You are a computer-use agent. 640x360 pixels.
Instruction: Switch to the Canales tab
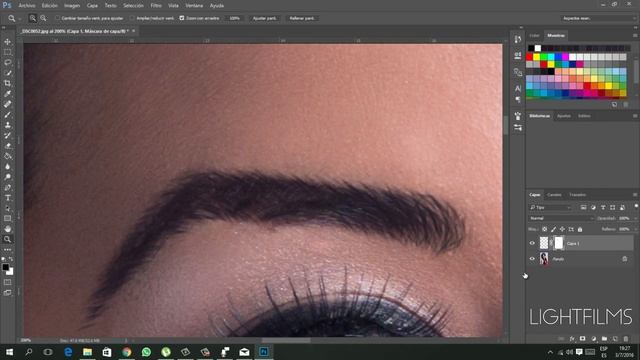click(x=554, y=195)
